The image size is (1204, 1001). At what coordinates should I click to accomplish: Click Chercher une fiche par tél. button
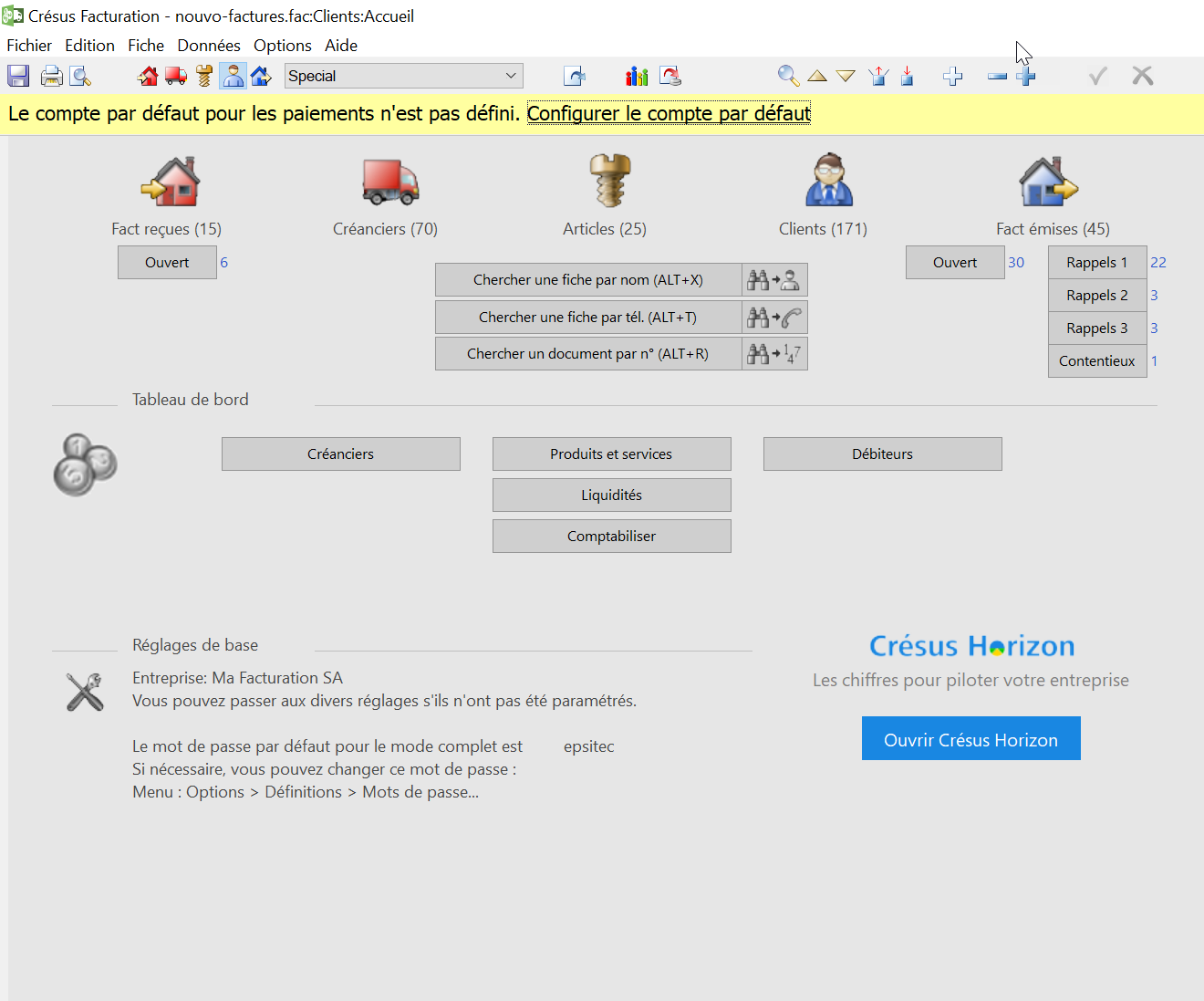point(588,317)
